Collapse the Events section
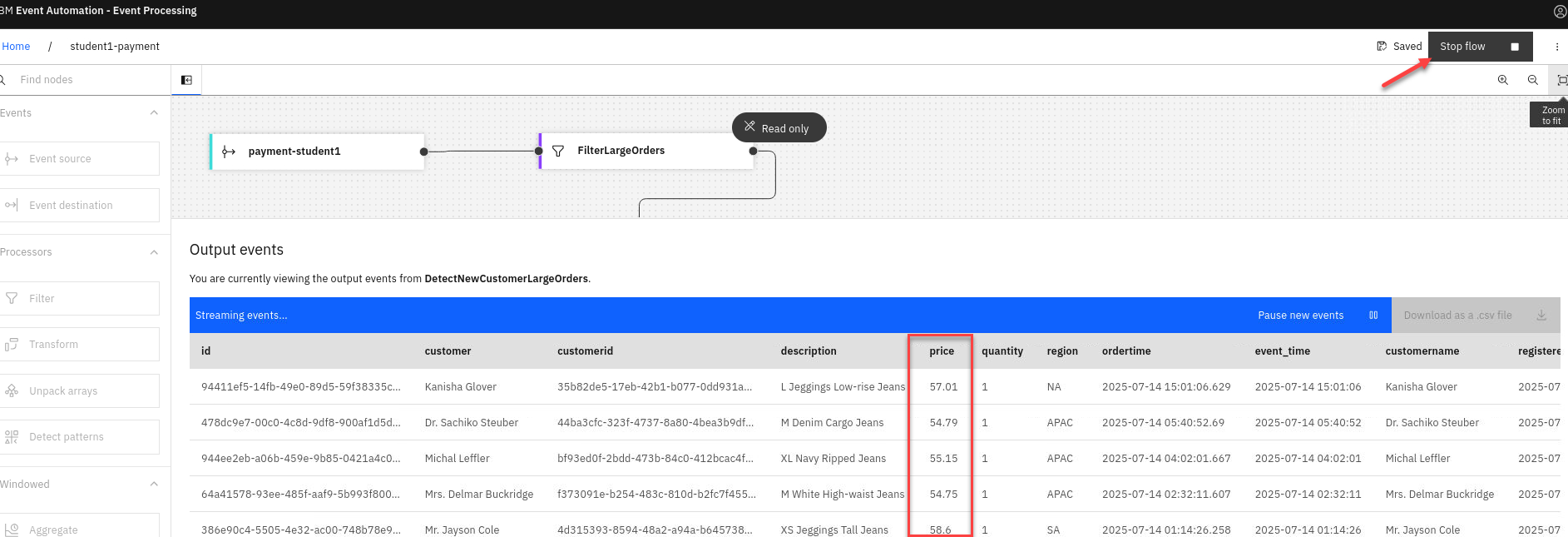This screenshot has height=537, width=1568. (154, 113)
